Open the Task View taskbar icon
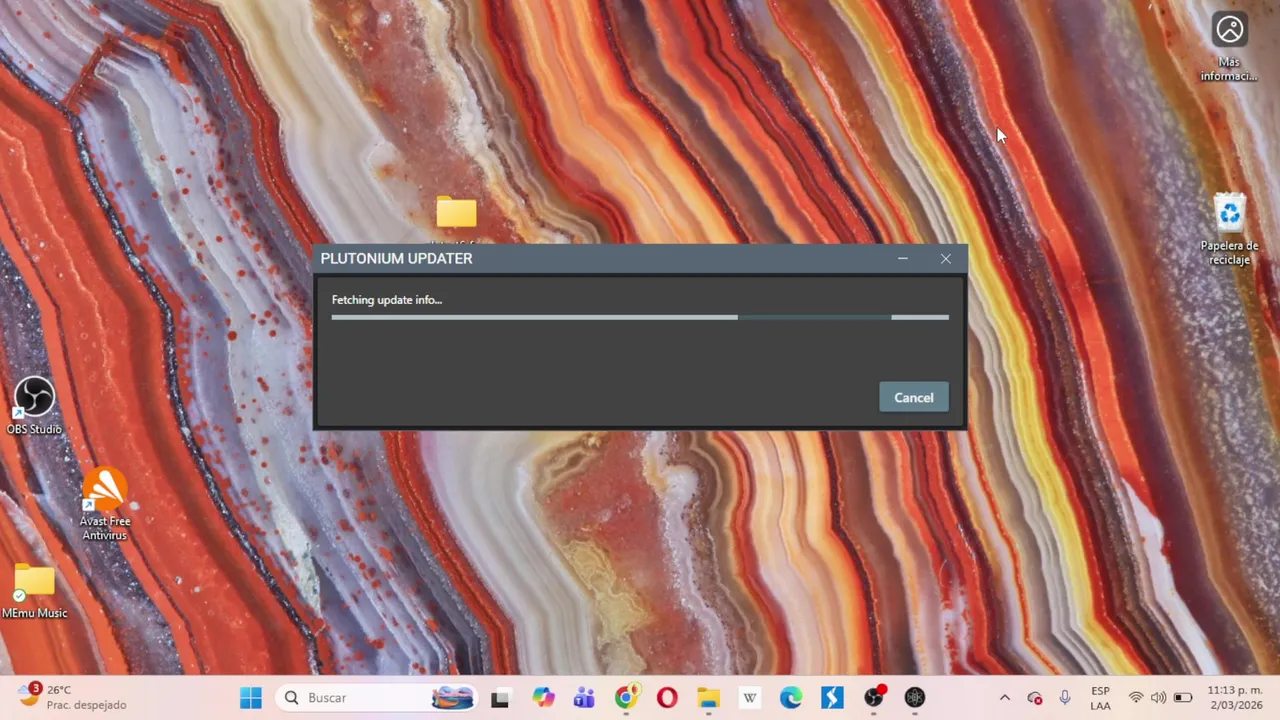1280x720 pixels. click(500, 698)
